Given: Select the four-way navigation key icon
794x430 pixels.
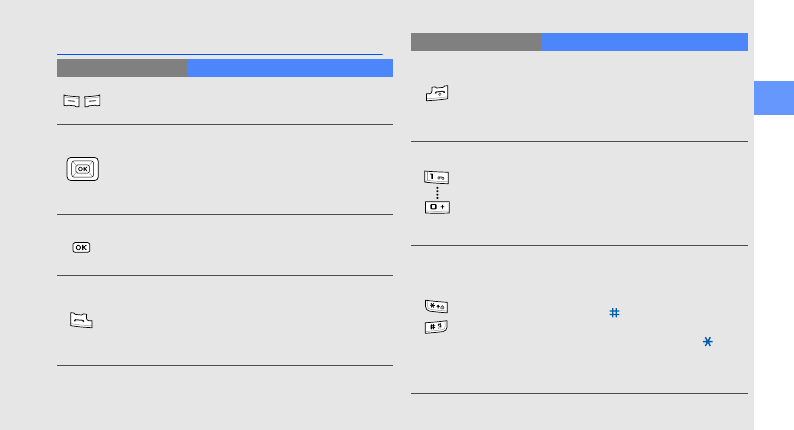Looking at the screenshot, I should [83, 169].
